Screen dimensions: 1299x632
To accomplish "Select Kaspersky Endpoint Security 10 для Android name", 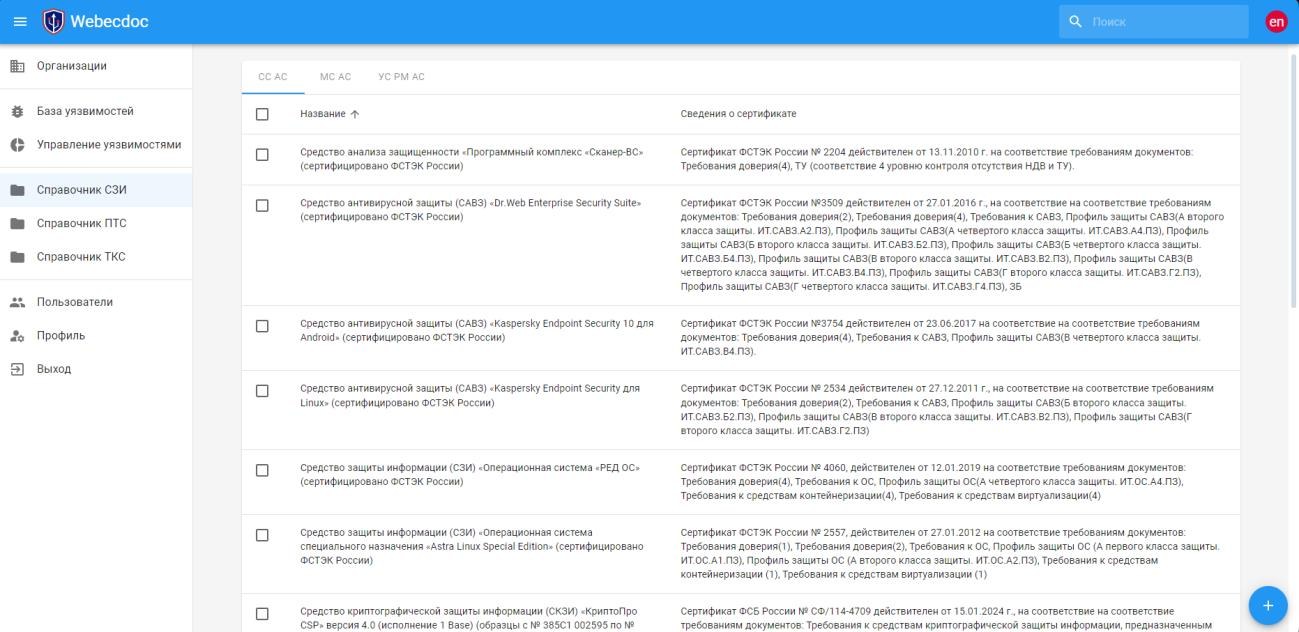I will (477, 331).
